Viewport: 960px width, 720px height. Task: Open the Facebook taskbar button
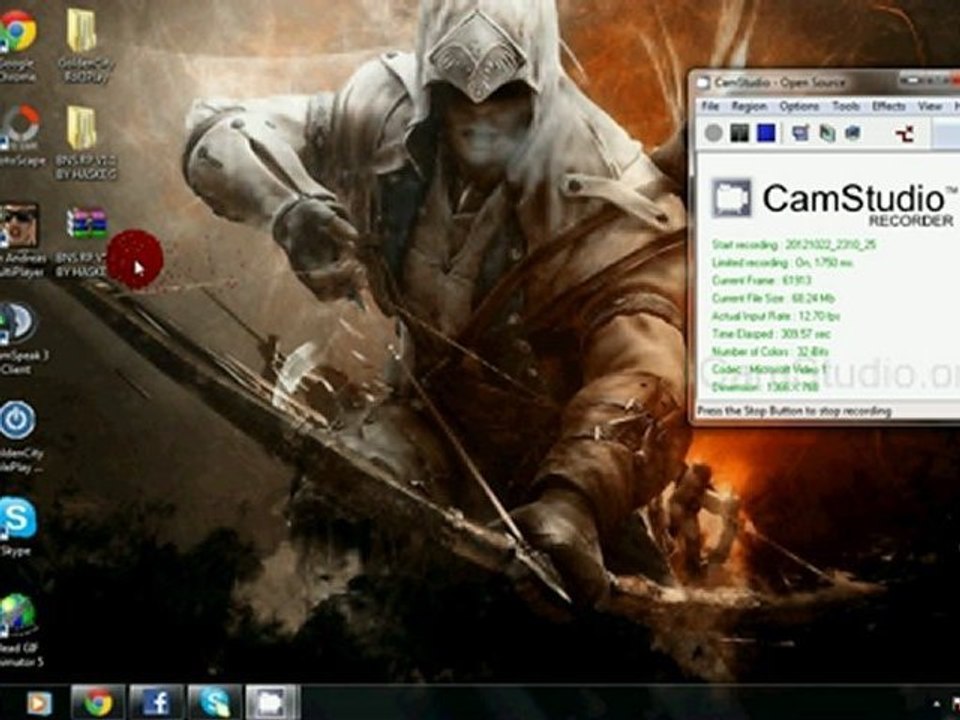click(x=156, y=702)
